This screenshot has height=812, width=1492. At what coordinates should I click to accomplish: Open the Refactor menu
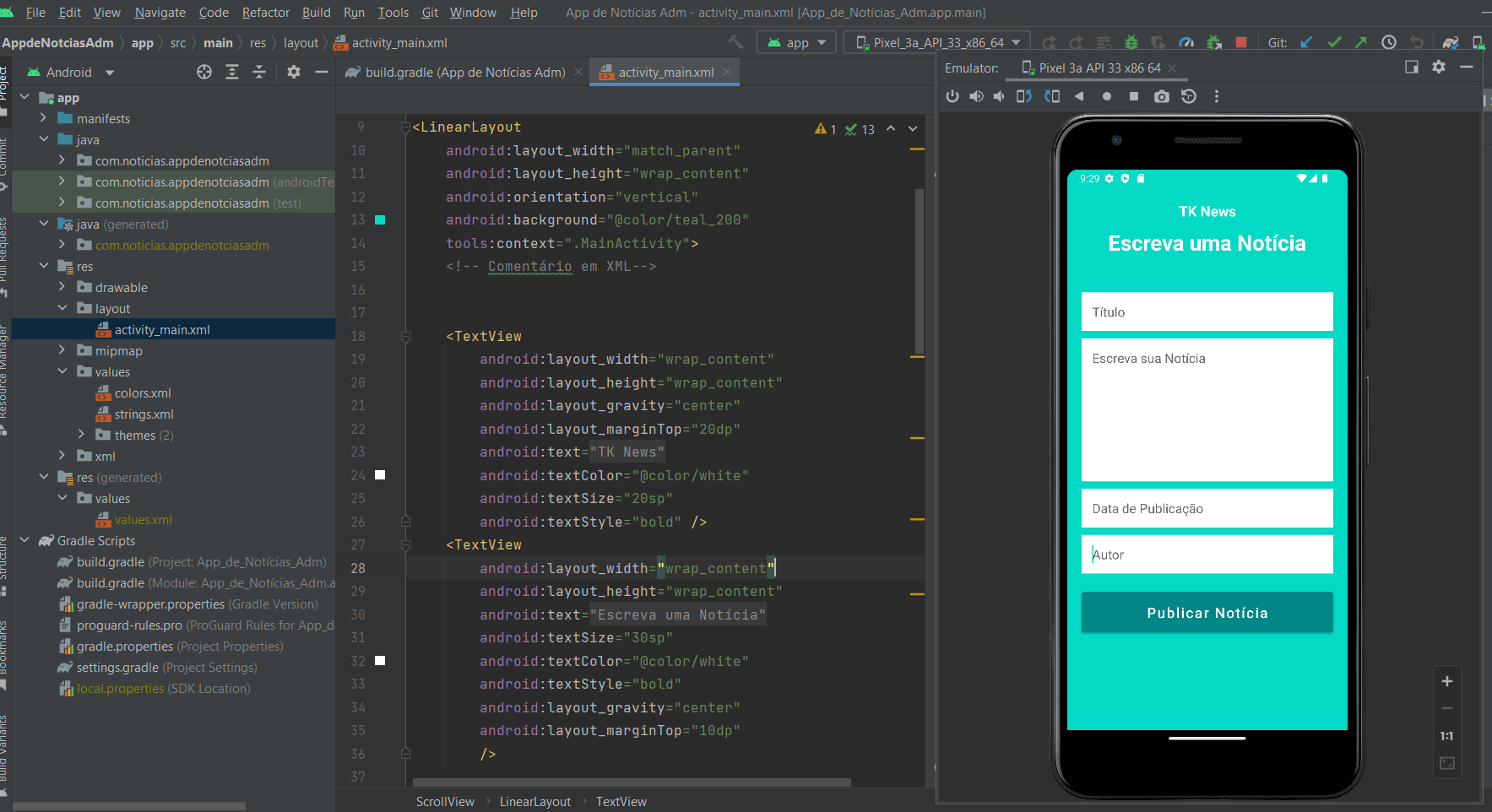pos(265,12)
